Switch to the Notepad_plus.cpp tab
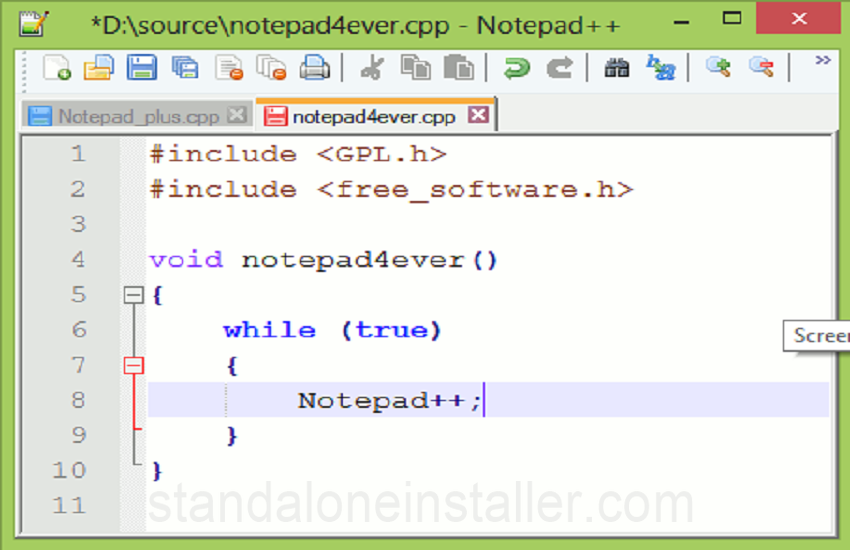850x550 pixels. click(x=138, y=116)
